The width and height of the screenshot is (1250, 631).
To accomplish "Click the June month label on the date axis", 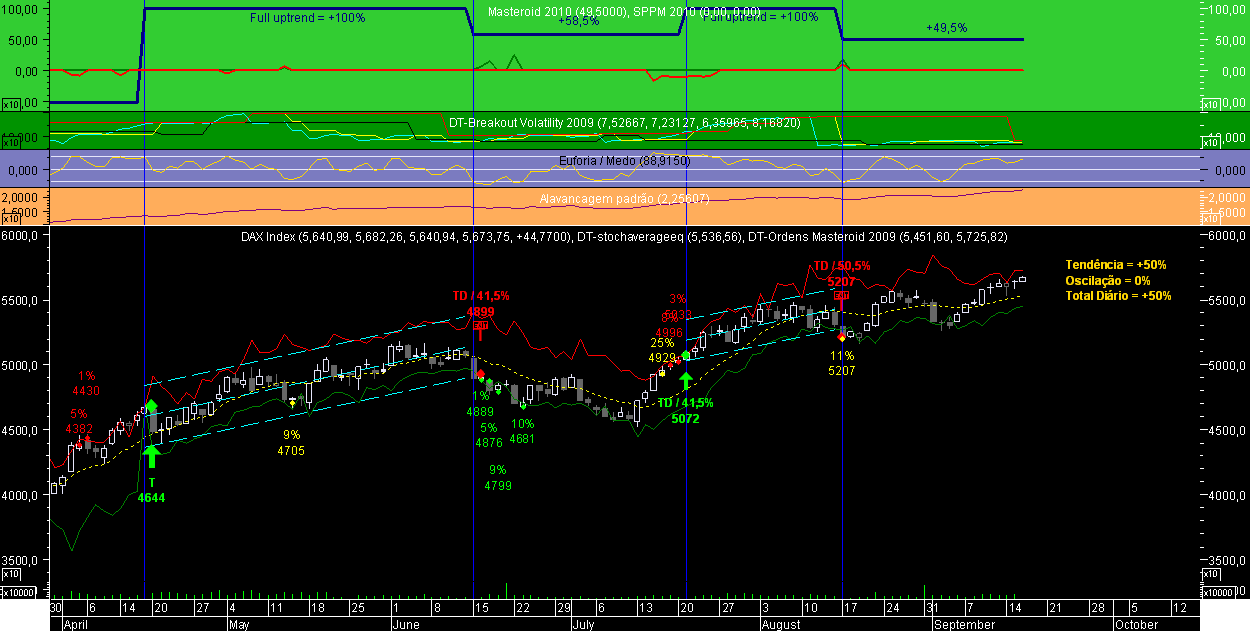I will point(406,624).
